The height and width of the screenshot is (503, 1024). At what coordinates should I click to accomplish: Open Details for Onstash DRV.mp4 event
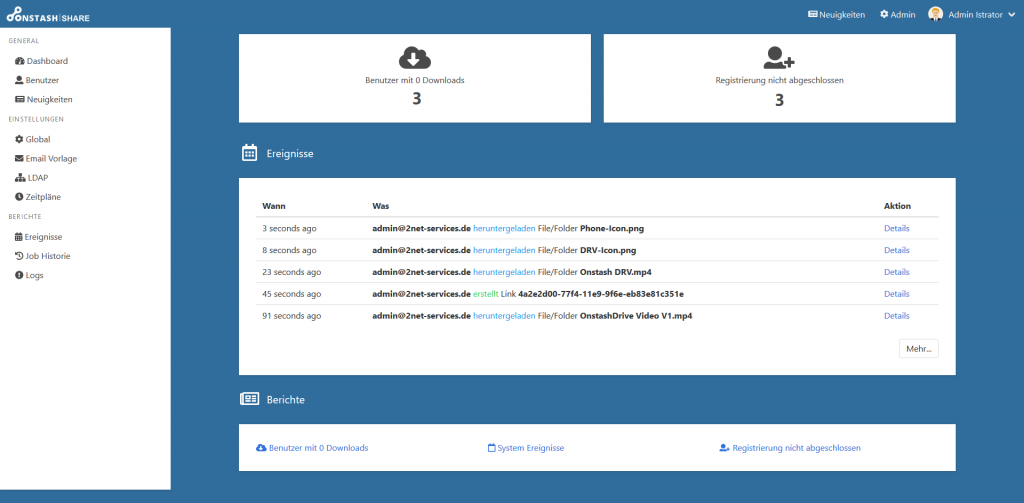tap(897, 272)
